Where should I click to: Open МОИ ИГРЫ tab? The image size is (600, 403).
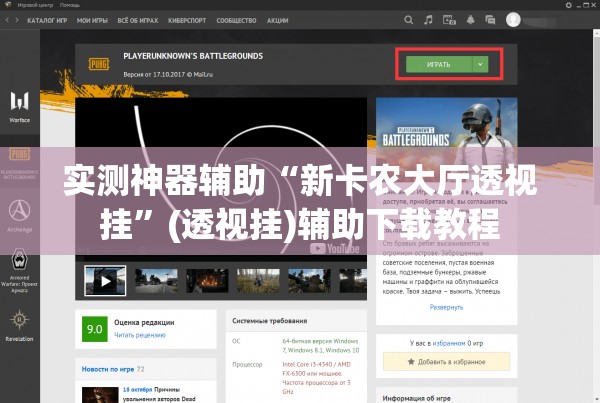[x=92, y=21]
